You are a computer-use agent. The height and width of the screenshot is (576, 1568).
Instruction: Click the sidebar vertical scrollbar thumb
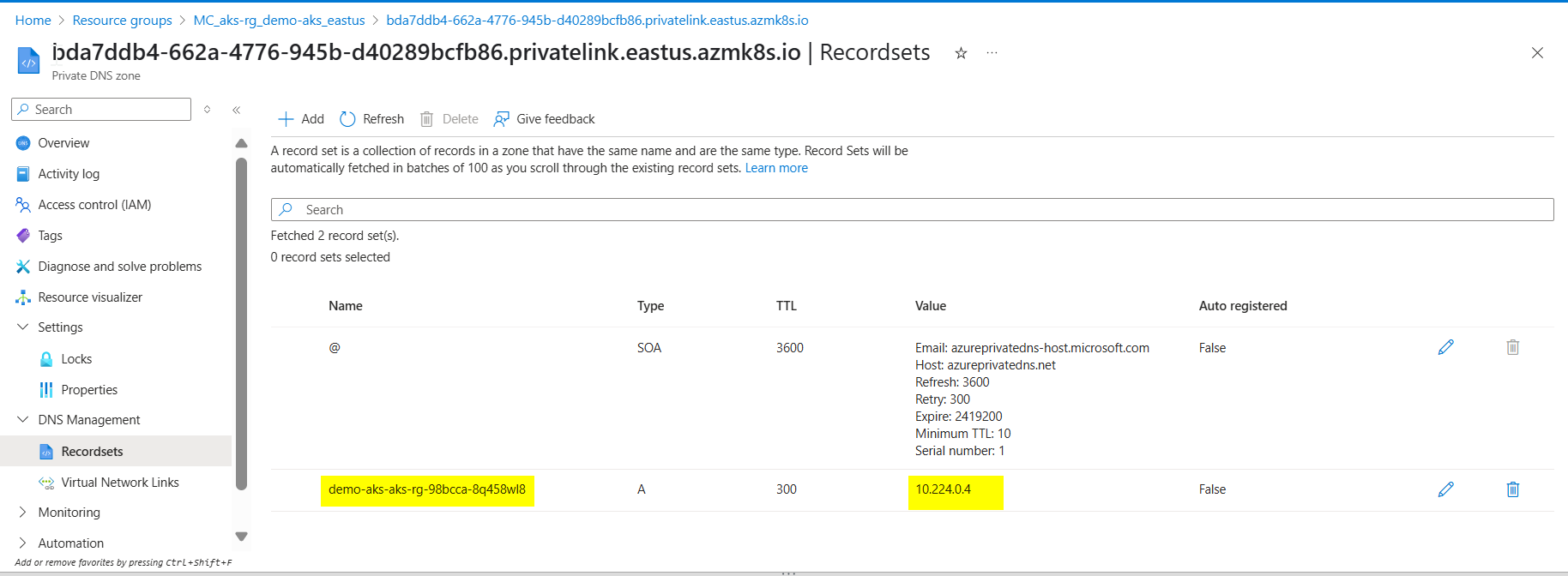[241, 323]
